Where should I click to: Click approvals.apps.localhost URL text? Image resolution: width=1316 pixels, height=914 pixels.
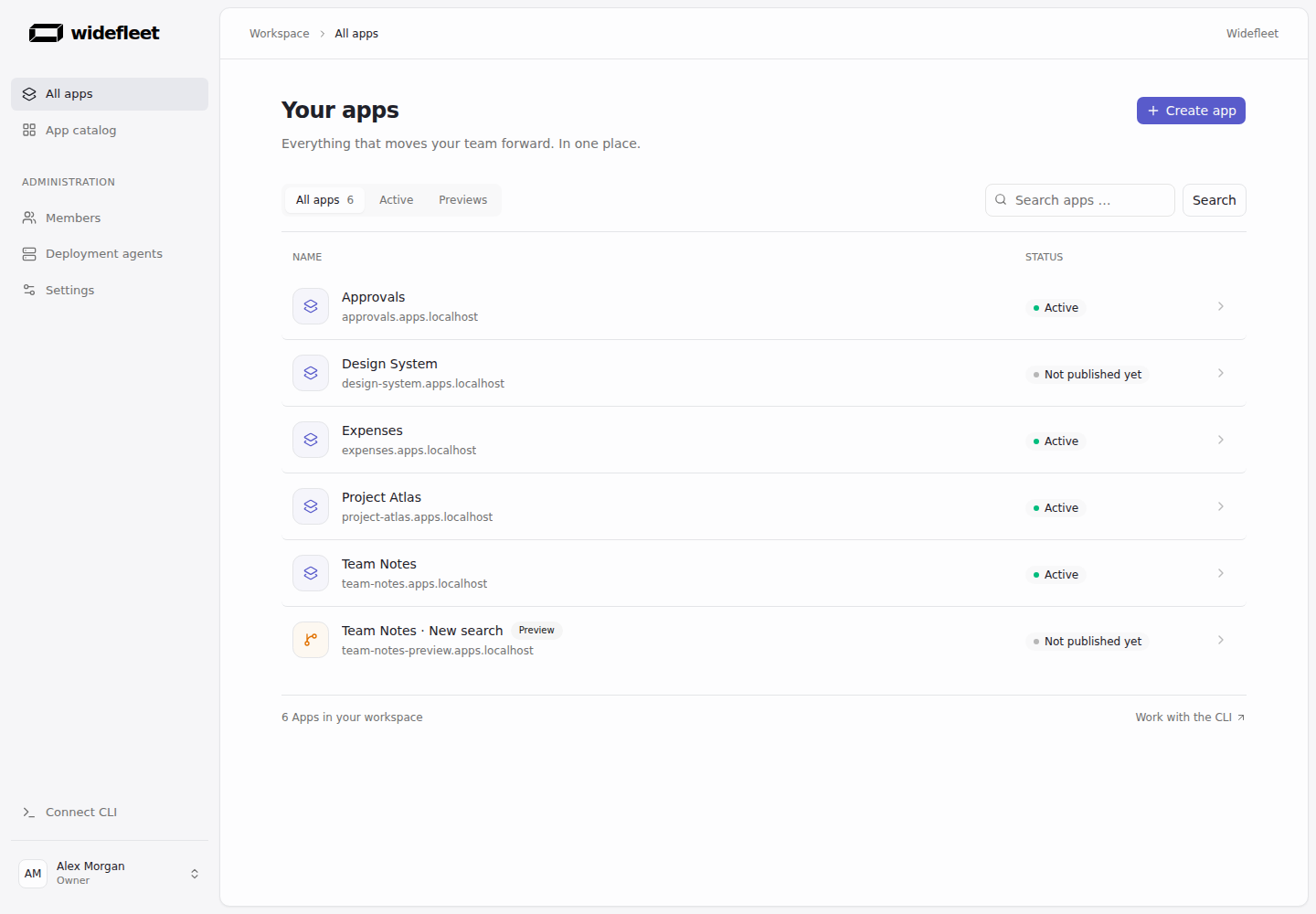[x=409, y=317]
